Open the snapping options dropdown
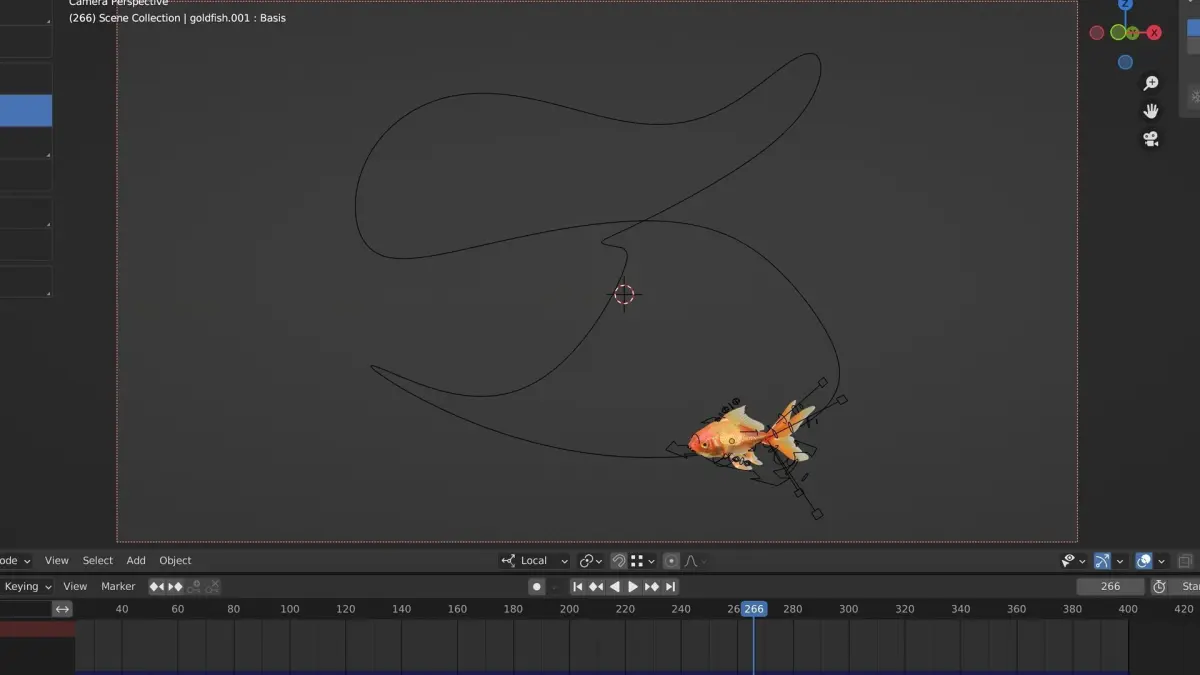Image resolution: width=1200 pixels, height=675 pixels. coord(642,561)
